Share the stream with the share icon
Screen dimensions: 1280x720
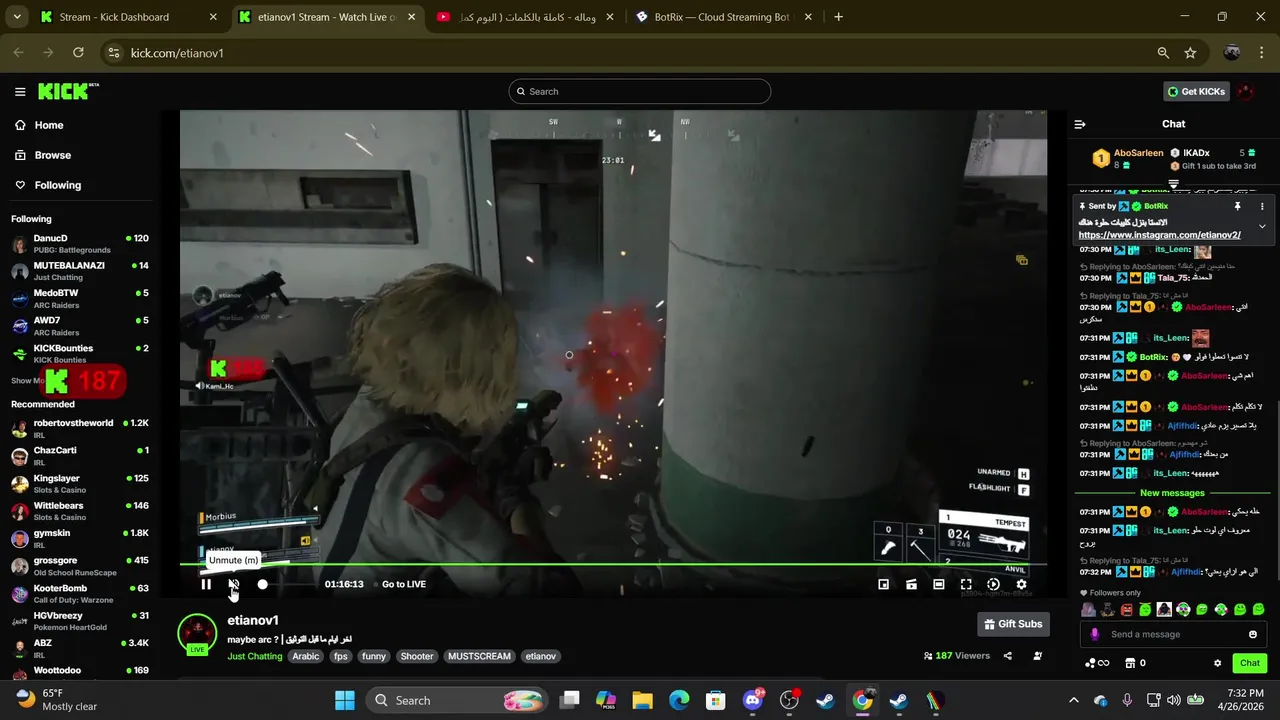point(1007,656)
